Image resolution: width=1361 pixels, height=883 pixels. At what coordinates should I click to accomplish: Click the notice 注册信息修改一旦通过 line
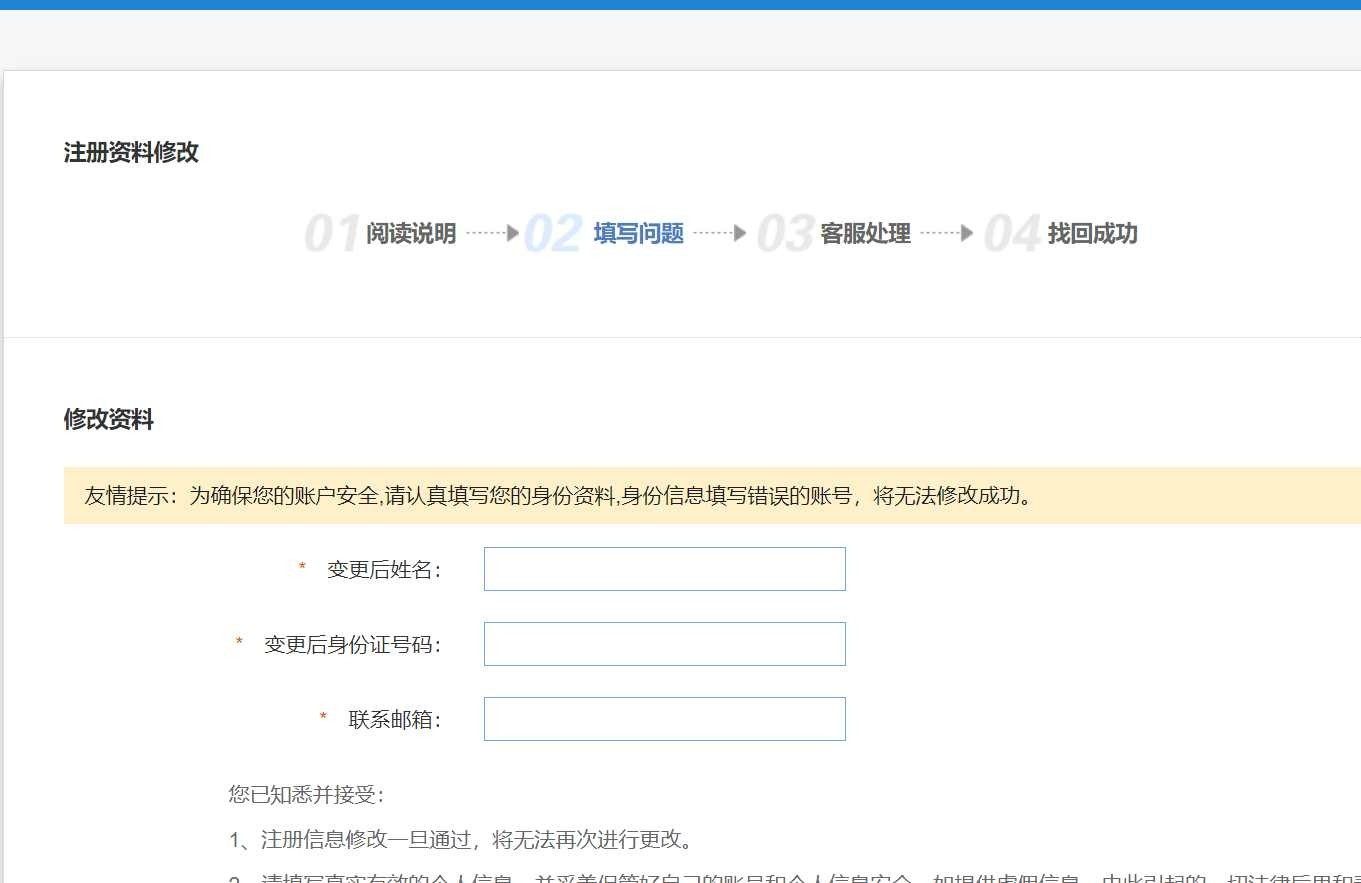(x=460, y=840)
